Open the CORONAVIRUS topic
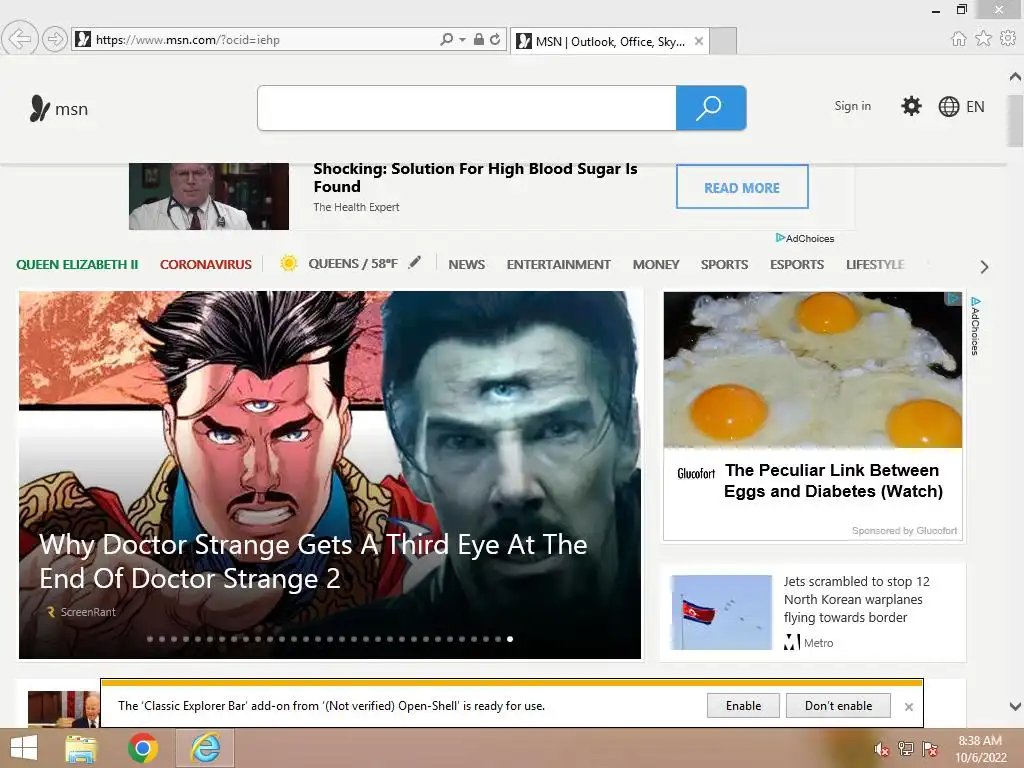1024x768 pixels. point(206,264)
